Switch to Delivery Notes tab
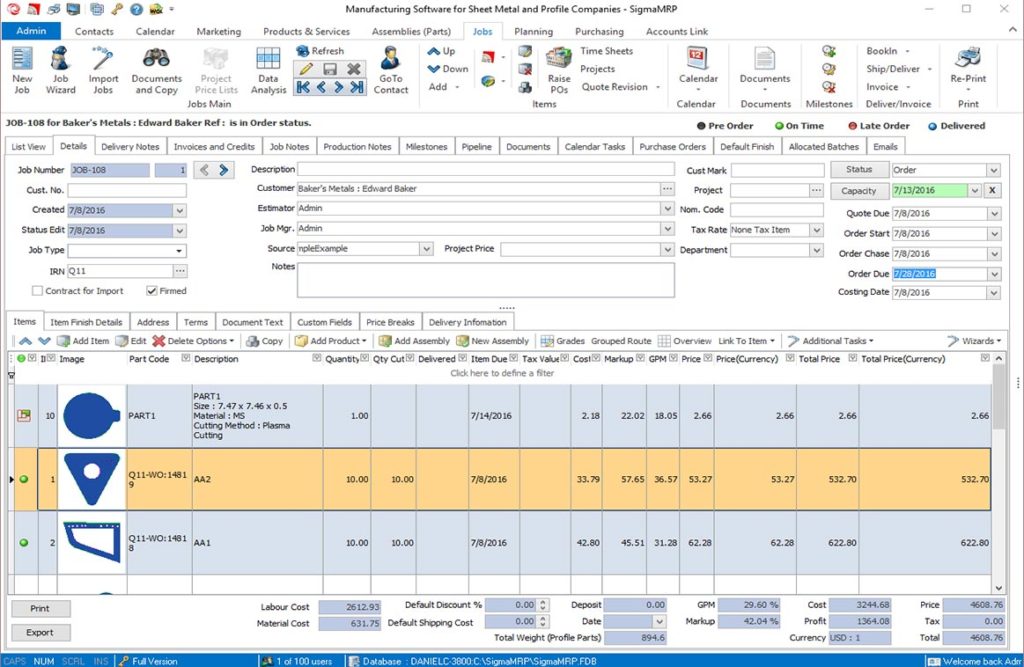The image size is (1024, 667). tap(130, 147)
